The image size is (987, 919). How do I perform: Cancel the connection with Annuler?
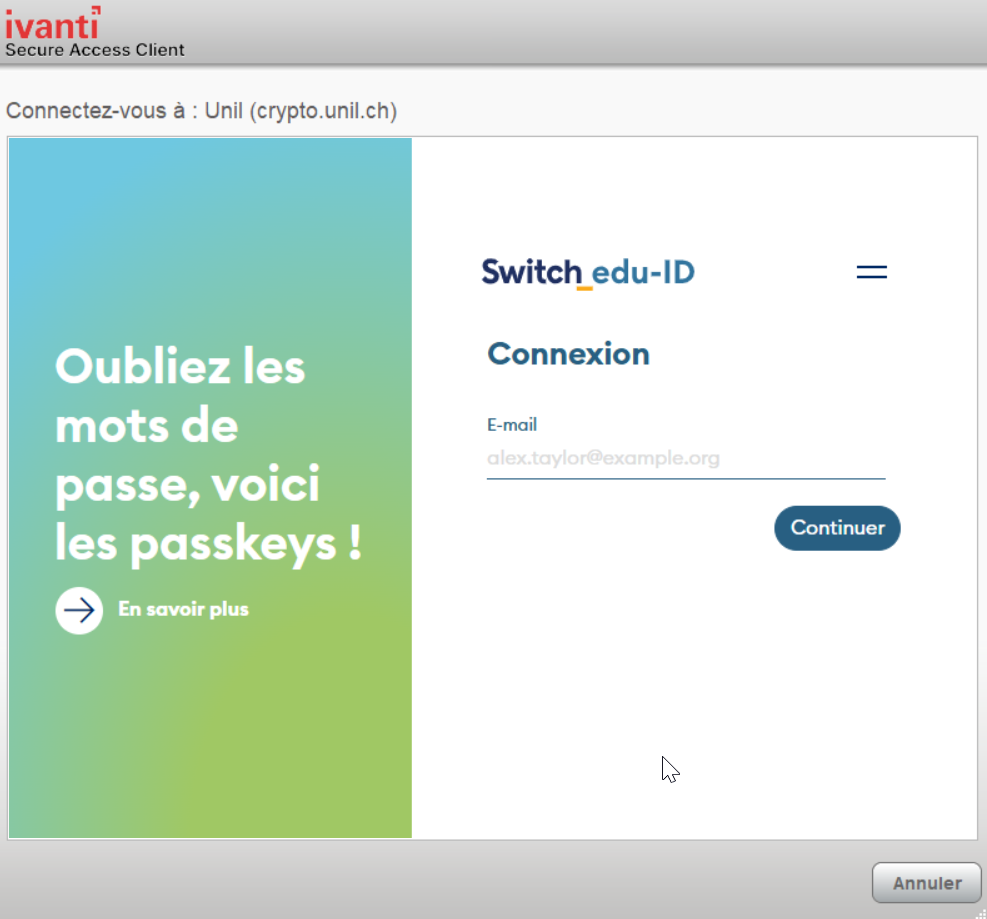coord(926,883)
